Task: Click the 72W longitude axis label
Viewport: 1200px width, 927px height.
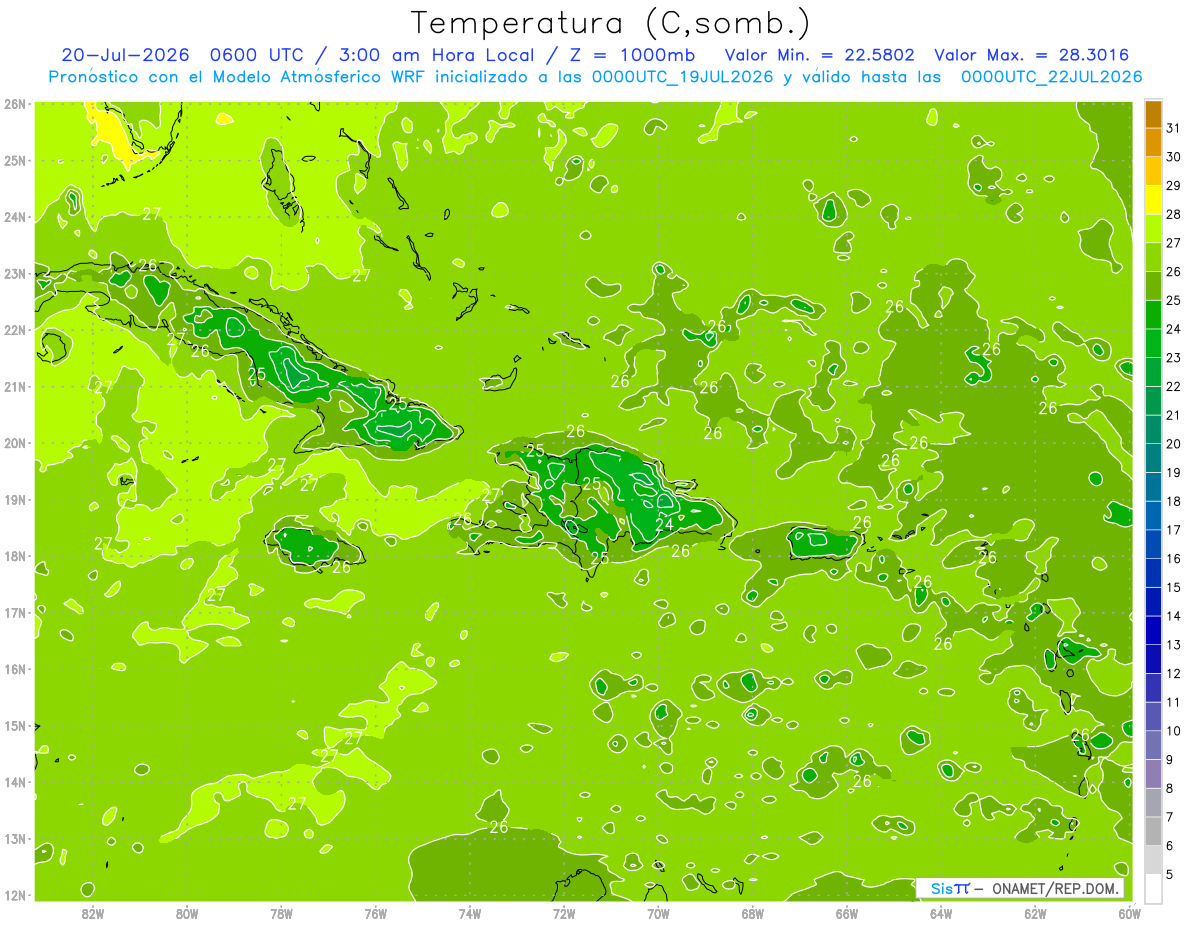Action: 564,913
